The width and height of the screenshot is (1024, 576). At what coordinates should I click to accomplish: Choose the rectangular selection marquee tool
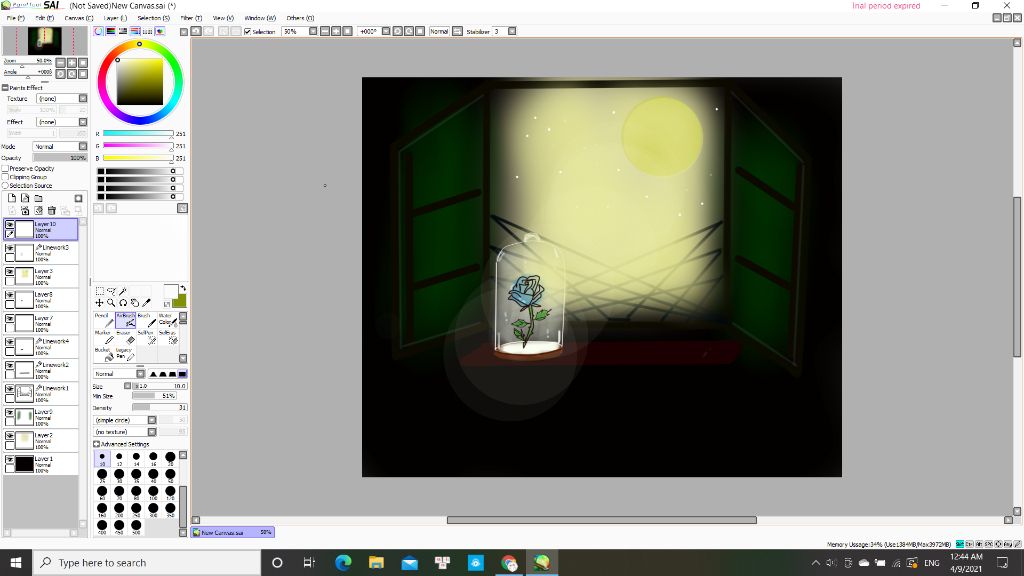pos(99,291)
